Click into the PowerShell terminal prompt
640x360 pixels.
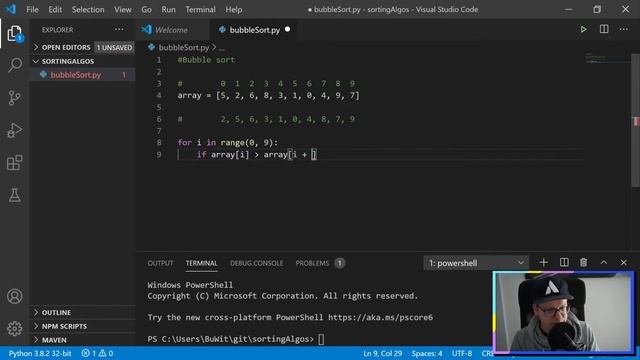tap(321, 339)
